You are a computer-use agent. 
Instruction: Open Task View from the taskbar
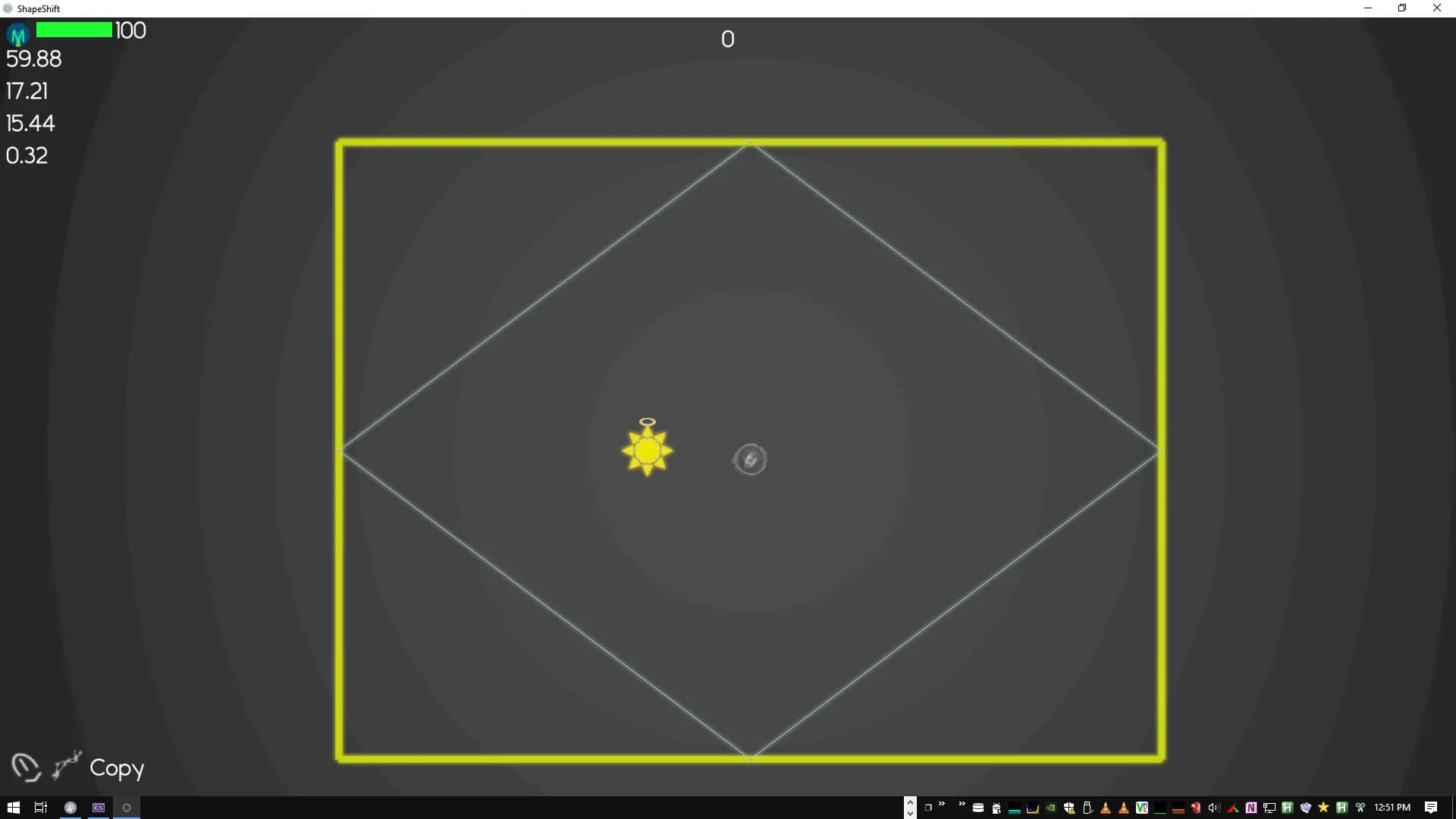click(41, 808)
